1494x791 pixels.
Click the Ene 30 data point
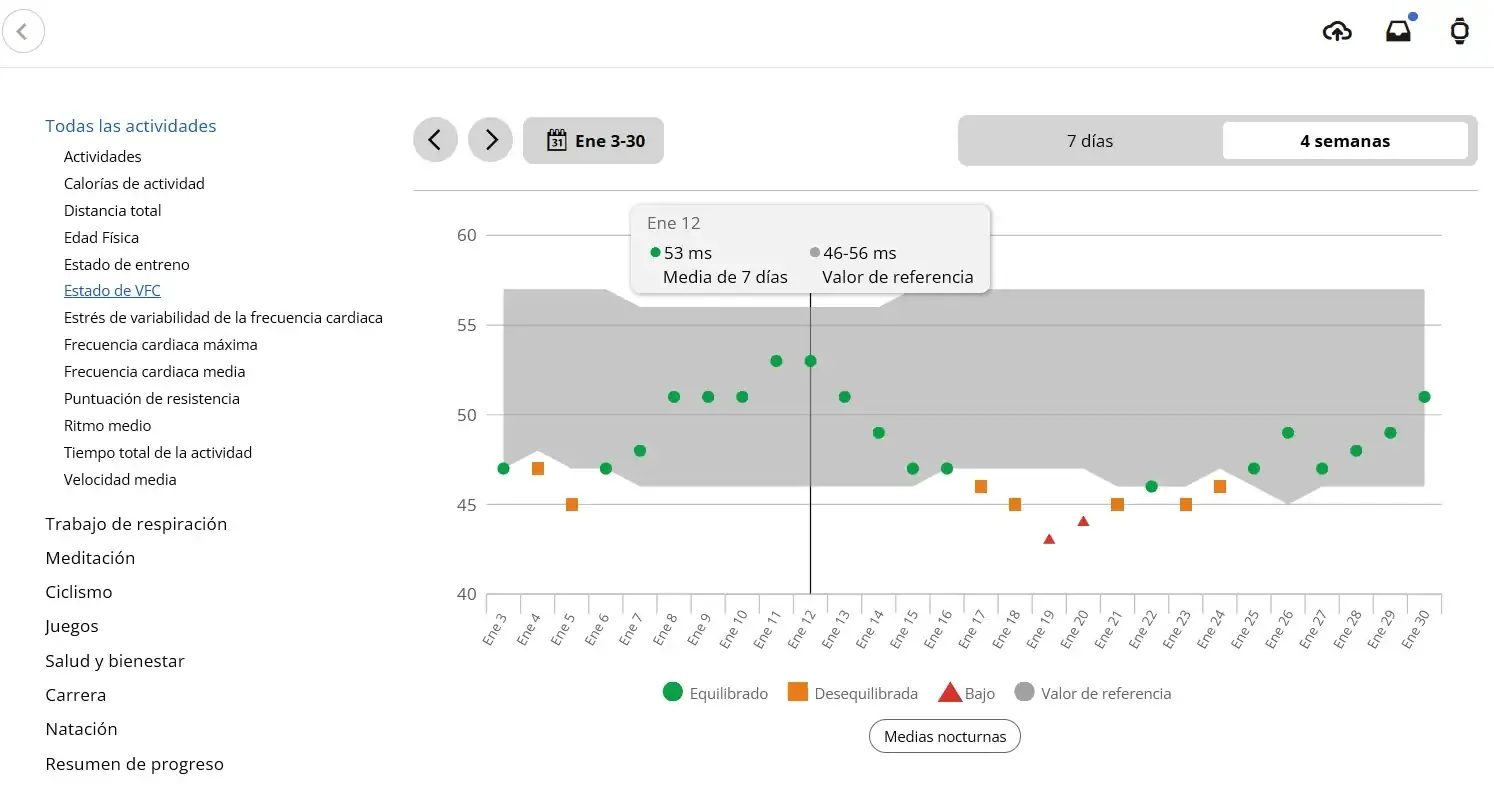click(1424, 397)
